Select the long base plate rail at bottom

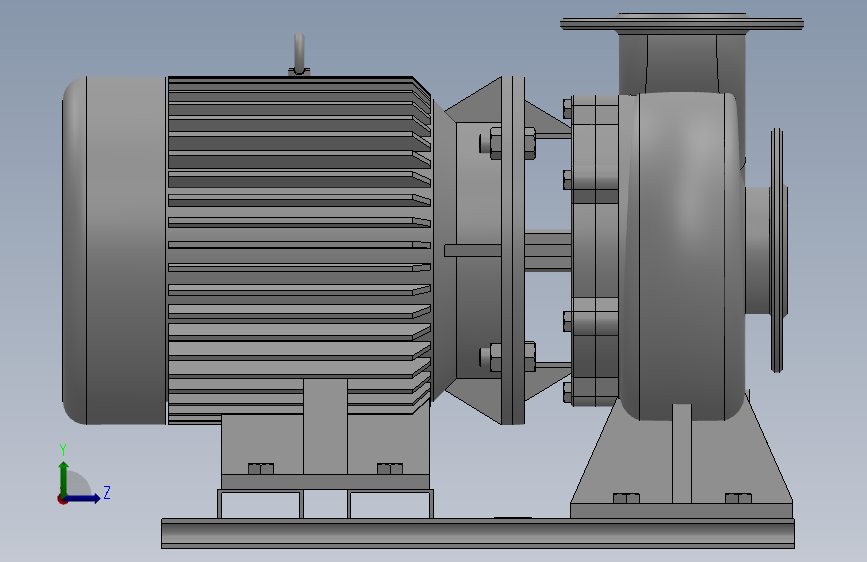478,534
